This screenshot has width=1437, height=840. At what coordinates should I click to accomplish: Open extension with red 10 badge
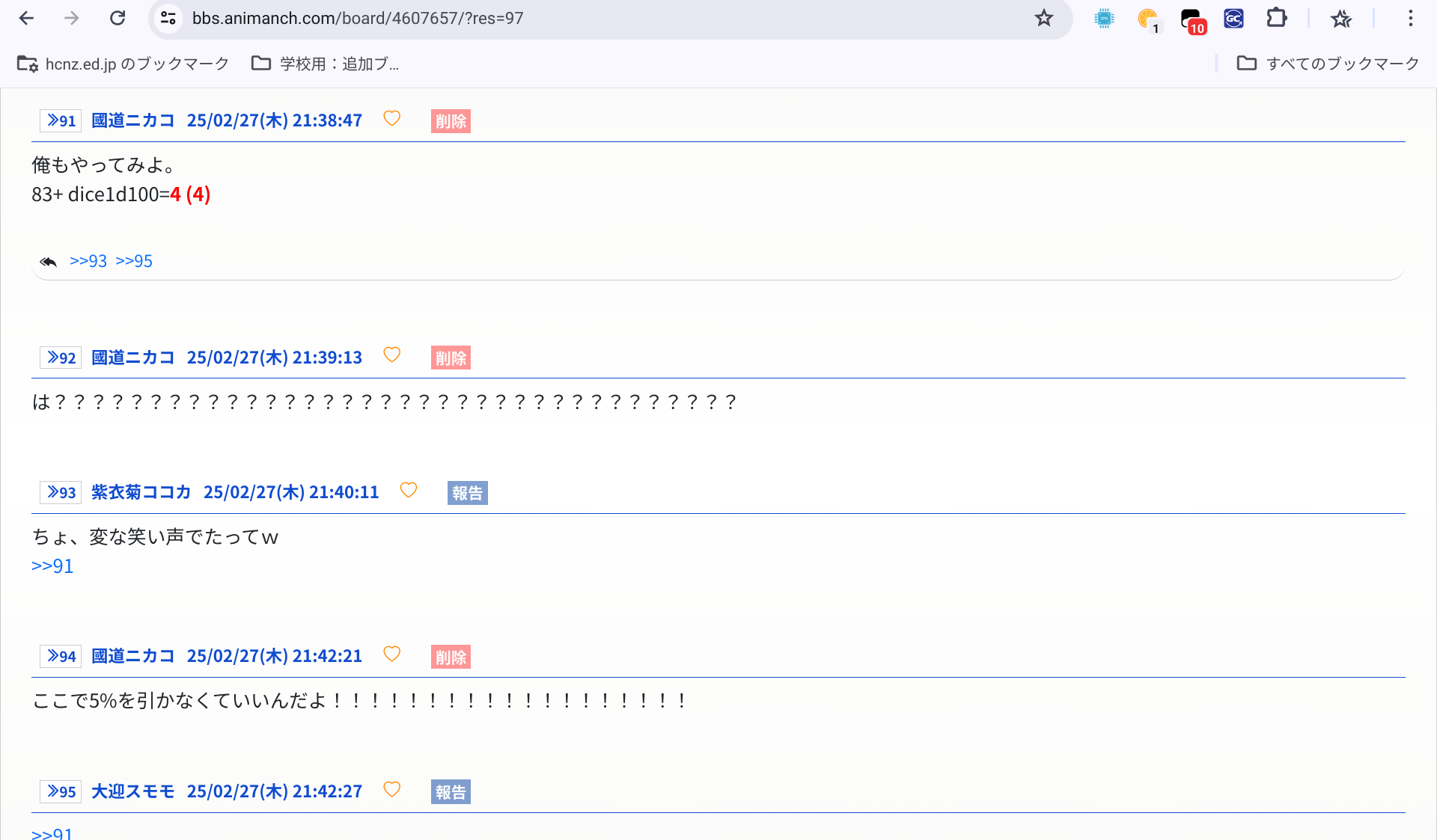(1191, 19)
